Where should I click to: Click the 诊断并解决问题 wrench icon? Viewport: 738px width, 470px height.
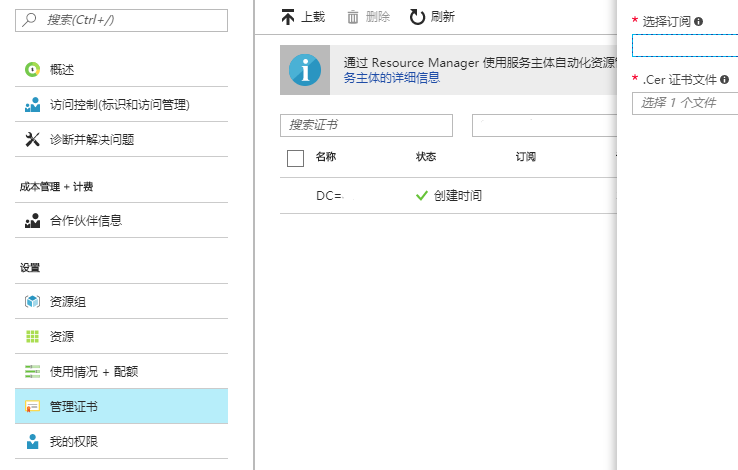click(x=32, y=139)
